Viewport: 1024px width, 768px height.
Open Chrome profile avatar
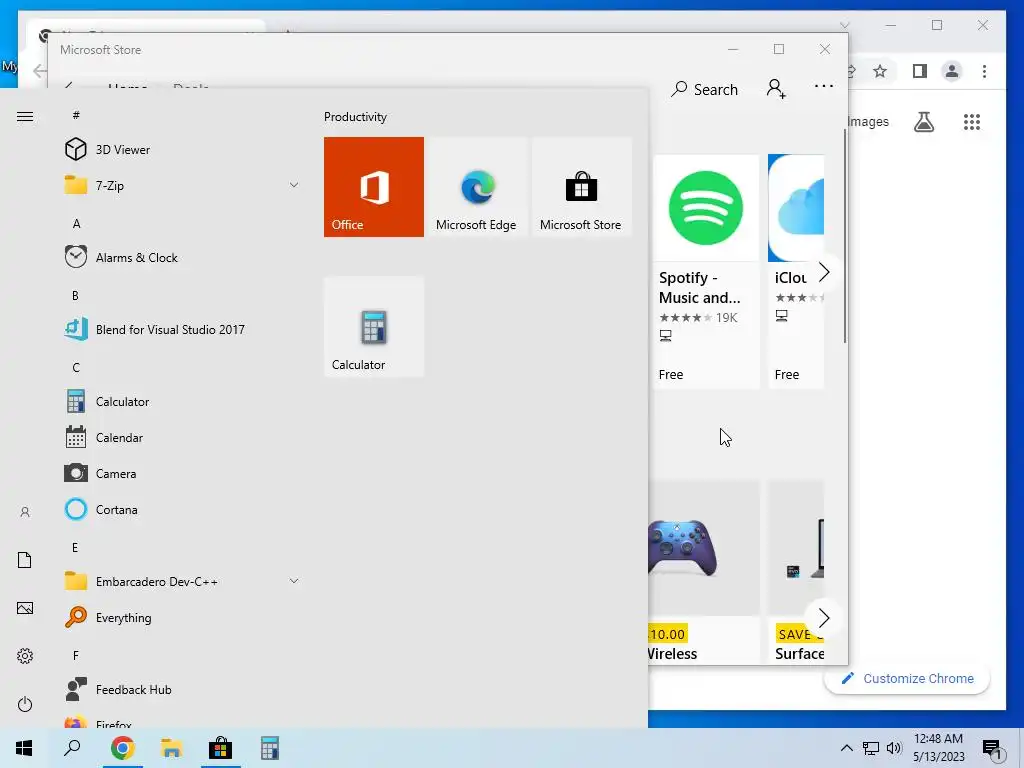952,71
